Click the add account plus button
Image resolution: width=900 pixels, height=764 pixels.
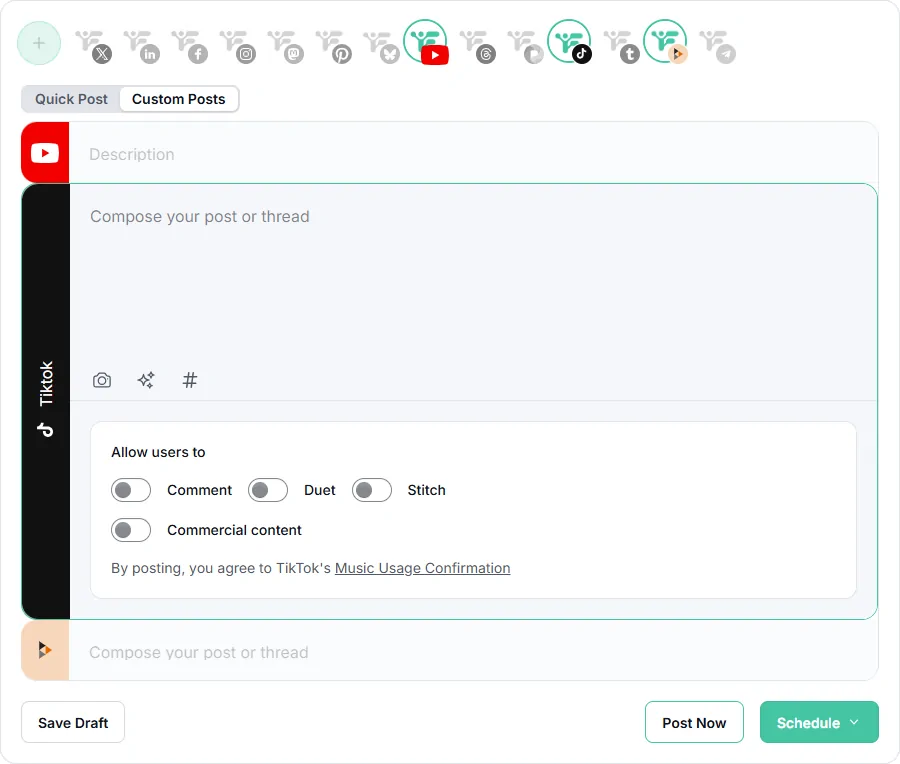(x=39, y=43)
